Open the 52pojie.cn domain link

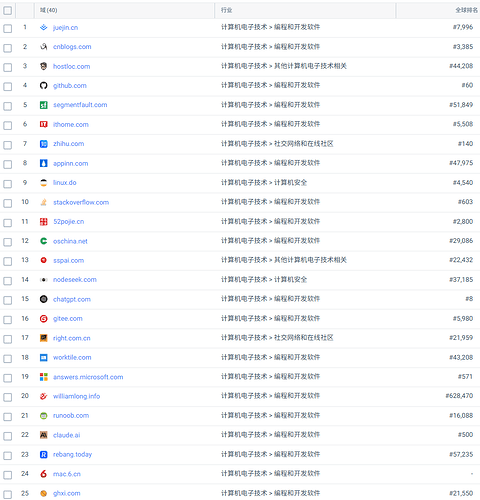(x=69, y=221)
